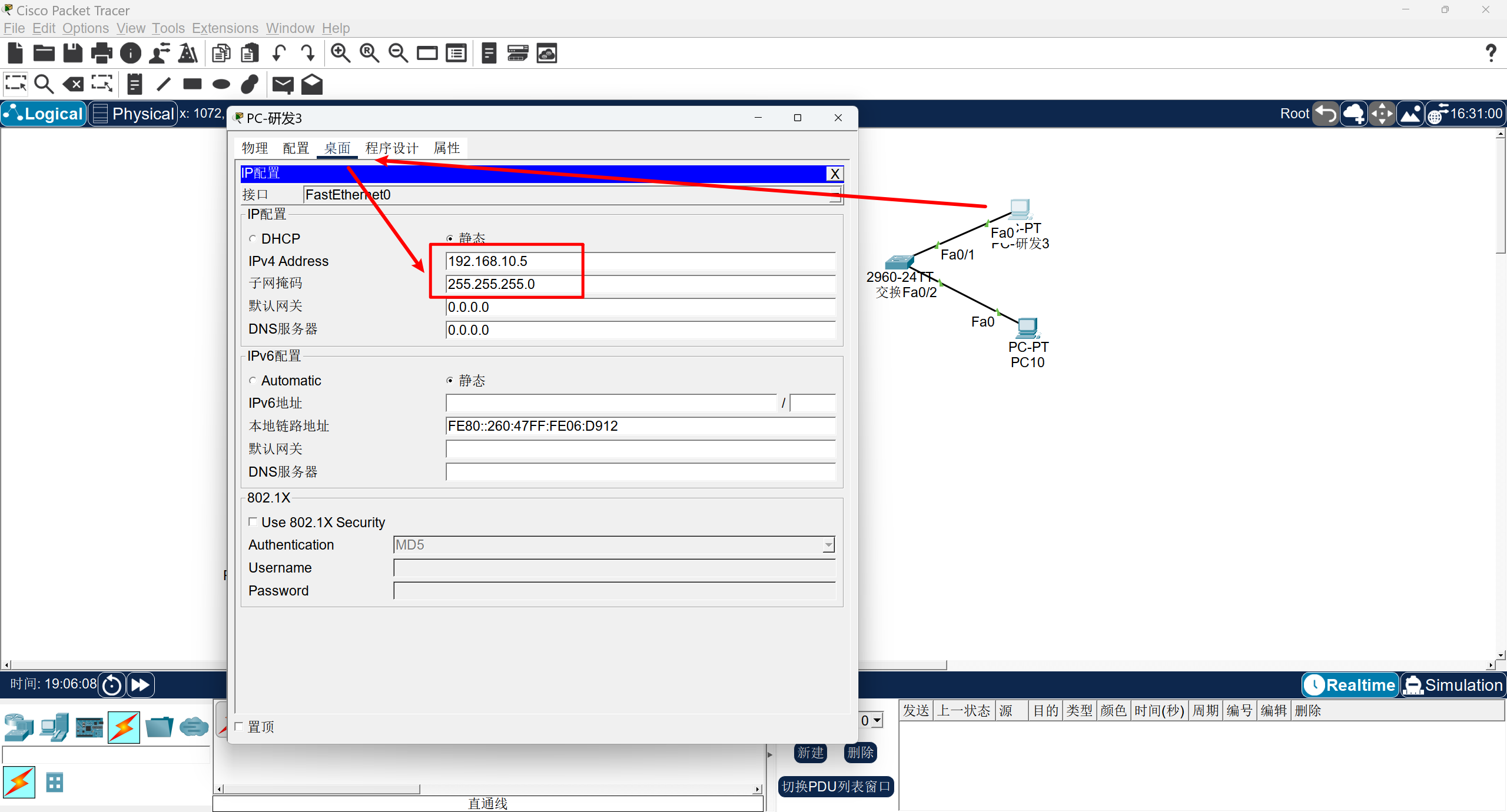1507x812 pixels.
Task: Enable Use 802.1X Security checkbox
Action: pyautogui.click(x=253, y=522)
